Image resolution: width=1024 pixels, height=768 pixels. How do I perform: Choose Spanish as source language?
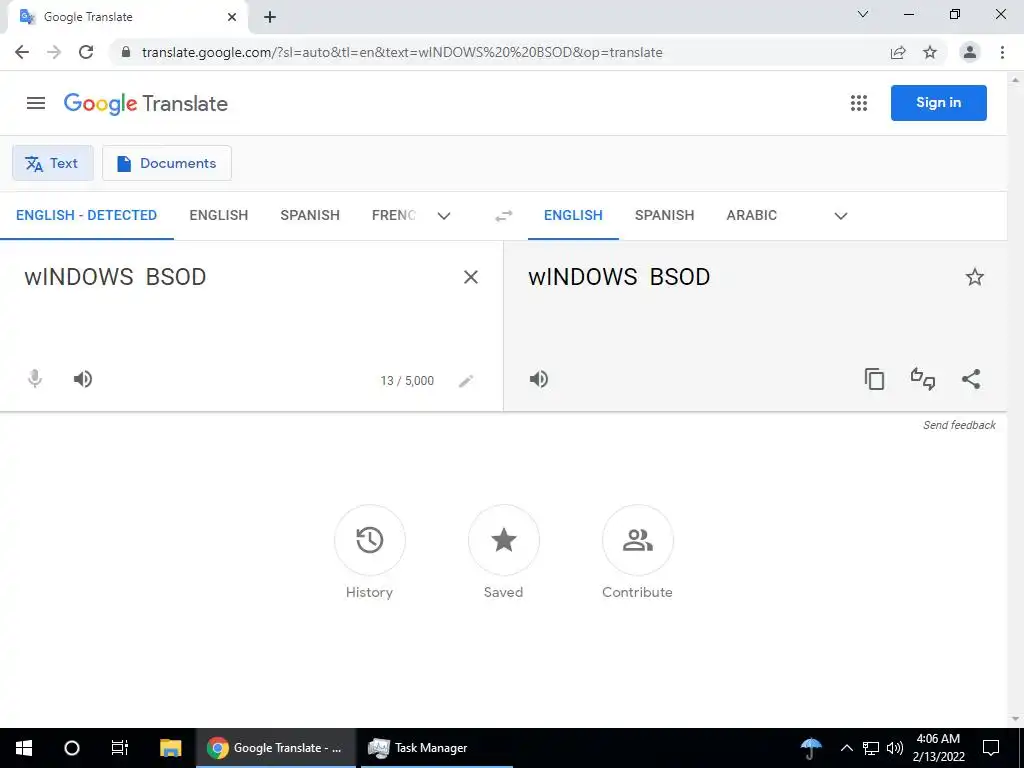coord(310,216)
